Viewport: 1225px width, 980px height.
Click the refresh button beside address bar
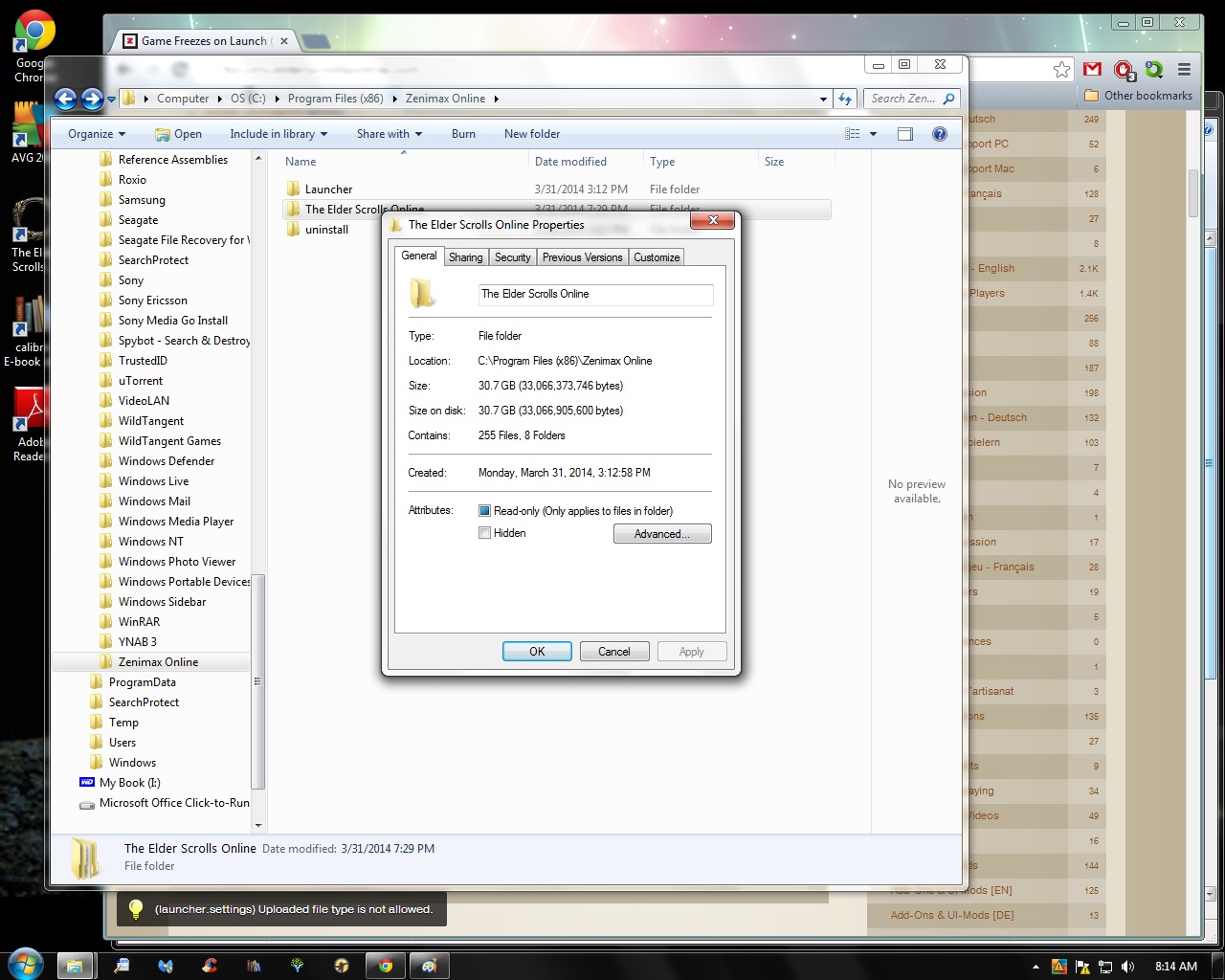(x=845, y=99)
